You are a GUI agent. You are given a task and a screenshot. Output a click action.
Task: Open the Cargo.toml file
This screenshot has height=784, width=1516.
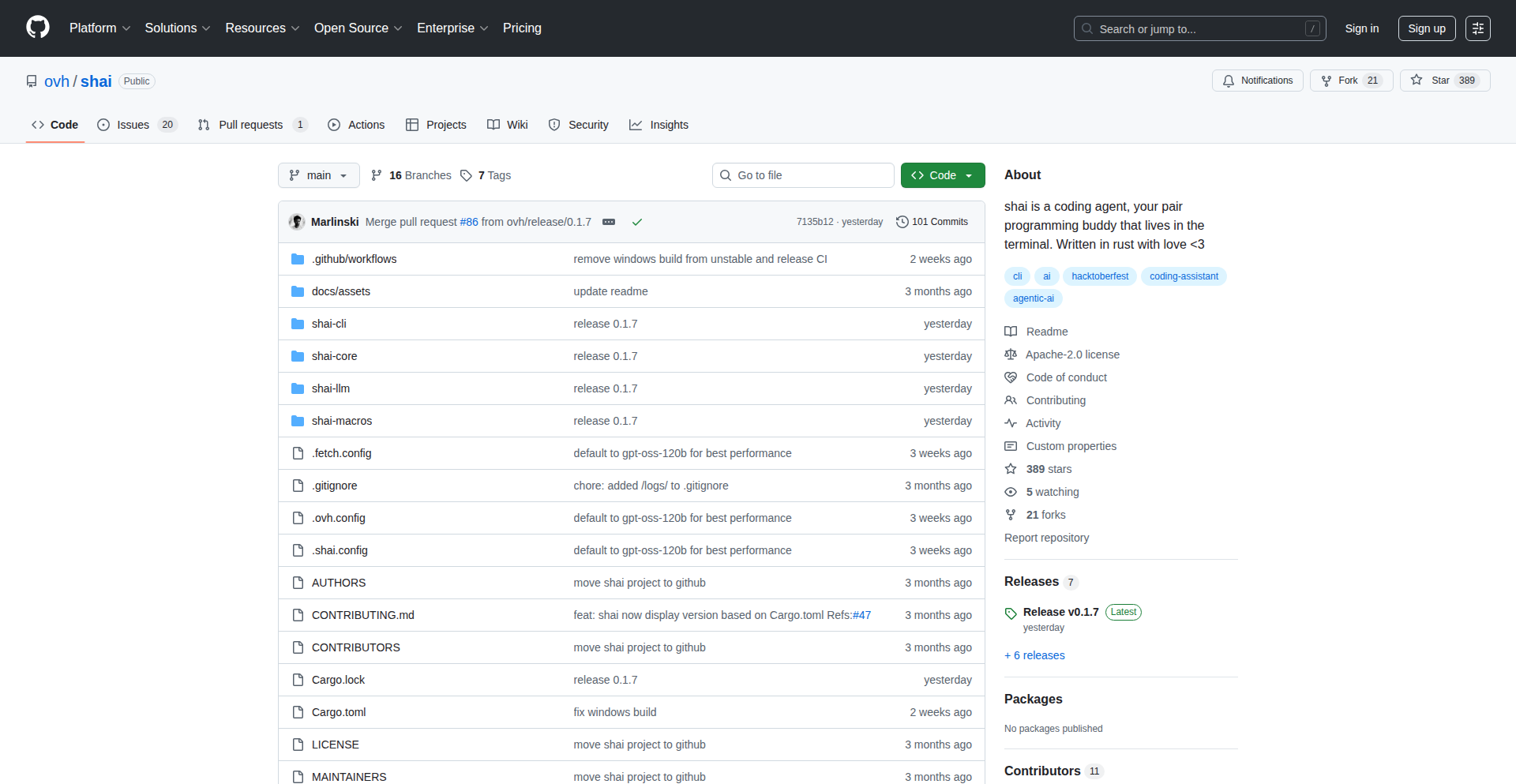point(339,712)
